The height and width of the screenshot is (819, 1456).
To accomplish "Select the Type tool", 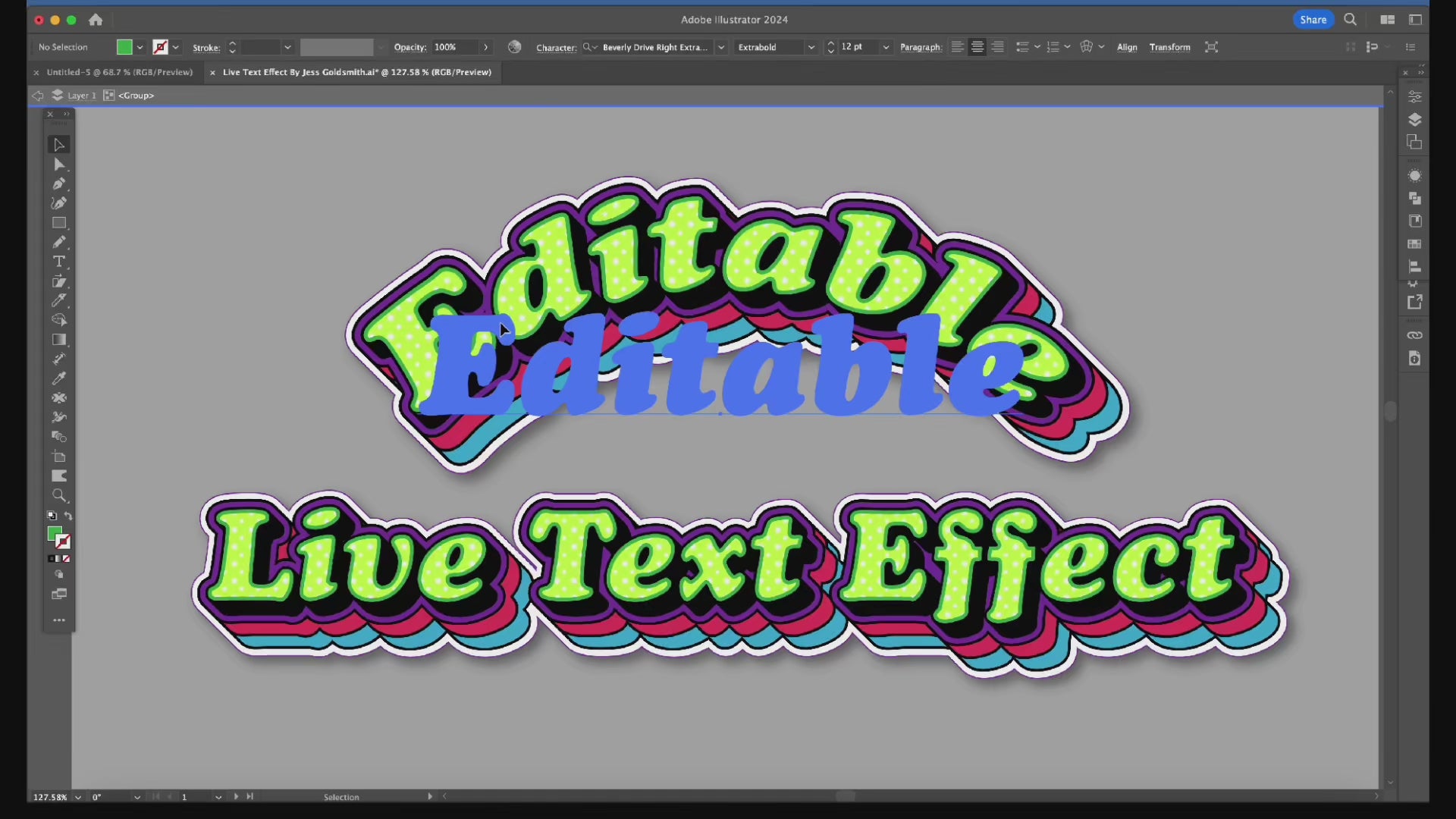I will point(59,262).
